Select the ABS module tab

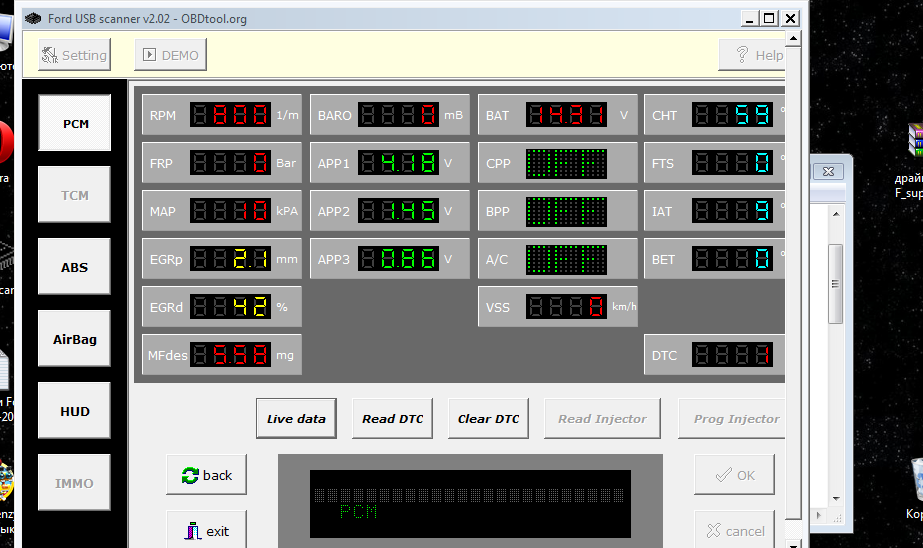pos(75,267)
